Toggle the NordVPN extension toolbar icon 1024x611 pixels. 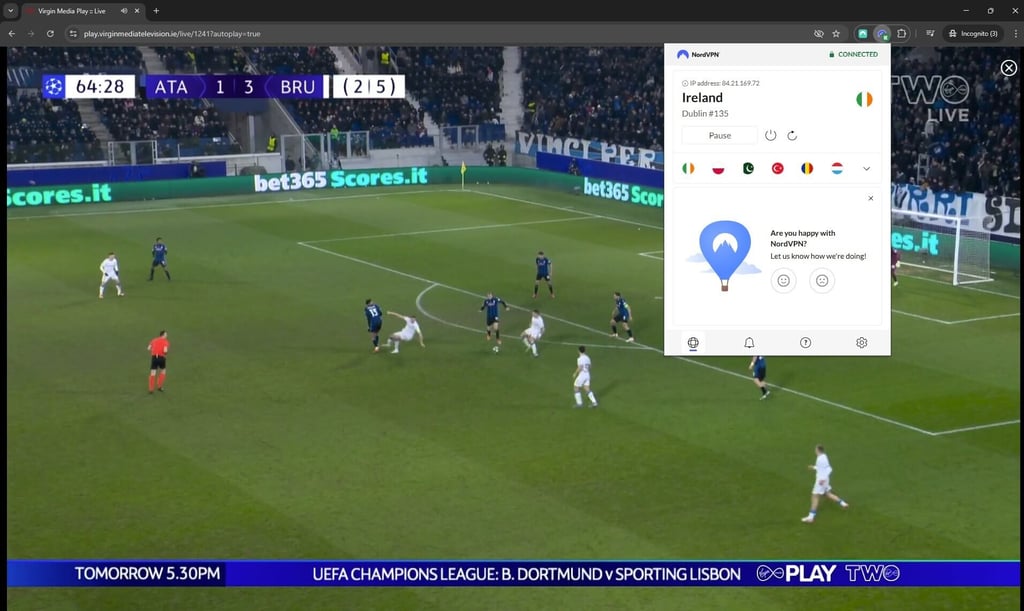click(x=882, y=33)
